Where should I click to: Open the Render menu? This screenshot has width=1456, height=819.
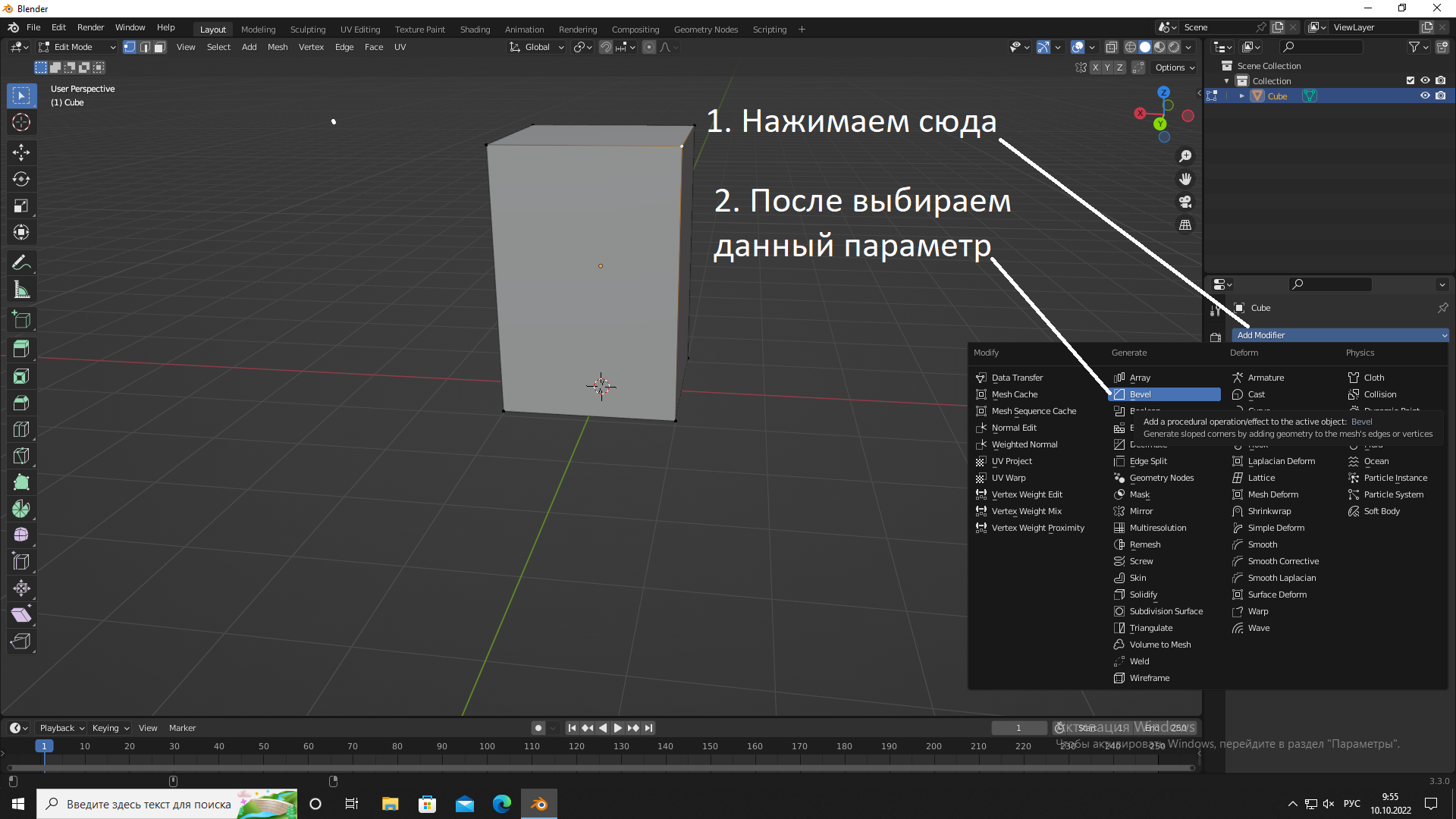(x=90, y=27)
